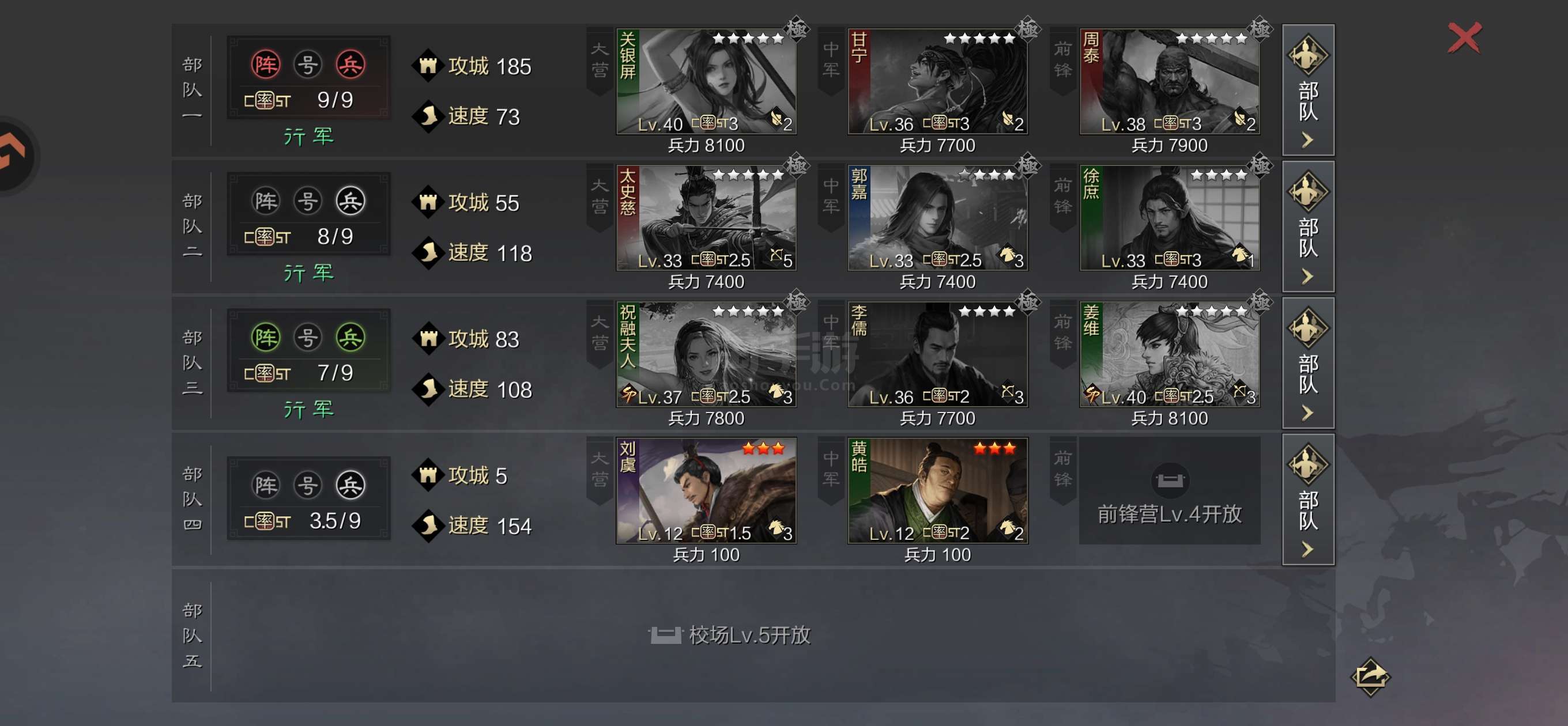The width and height of the screenshot is (1568, 726).
Task: Open the 部队 arrow button for squad one
Action: click(x=1308, y=89)
